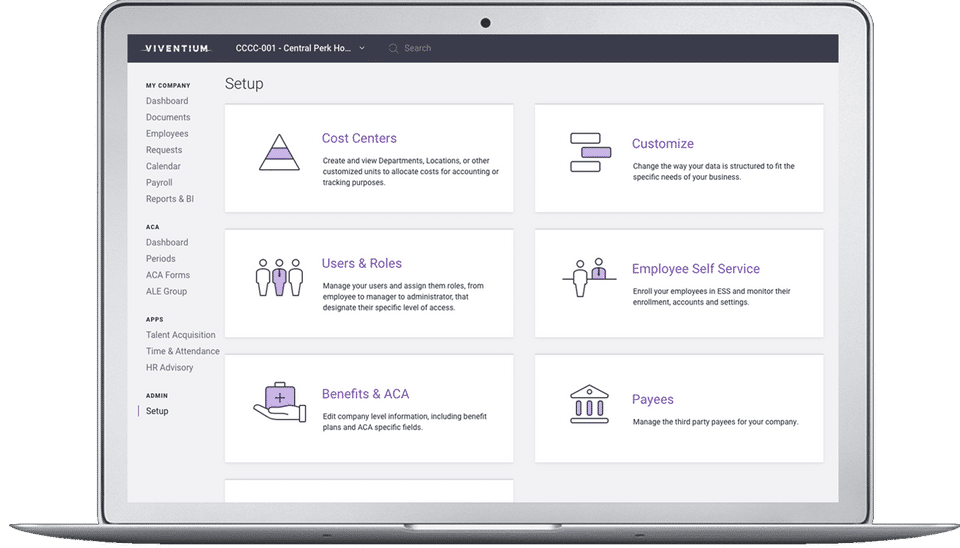Open the Cost Centers link
The height and width of the screenshot is (548, 960).
(359, 138)
